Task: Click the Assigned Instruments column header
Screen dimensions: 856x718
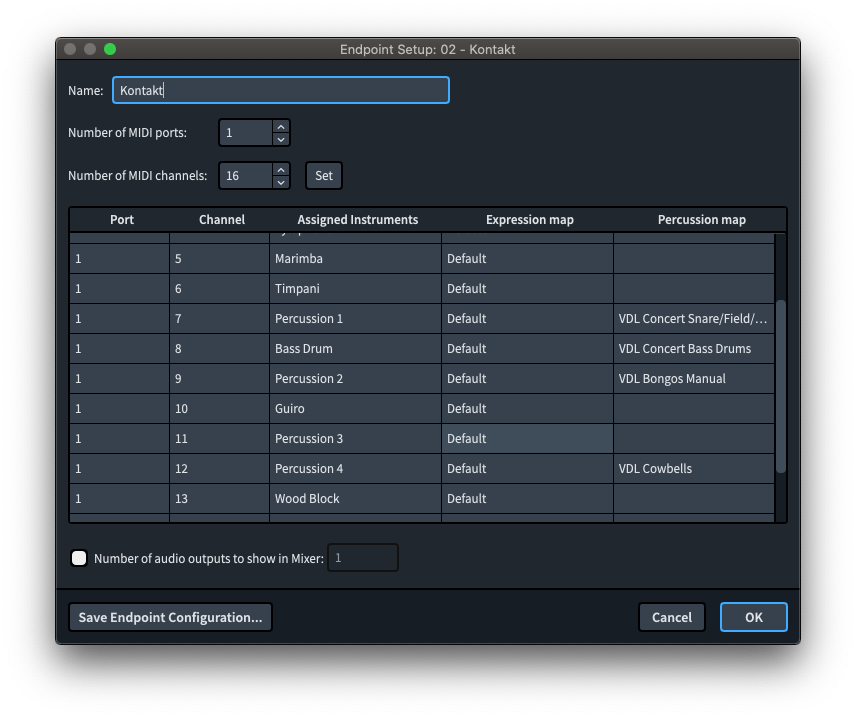Action: (358, 219)
